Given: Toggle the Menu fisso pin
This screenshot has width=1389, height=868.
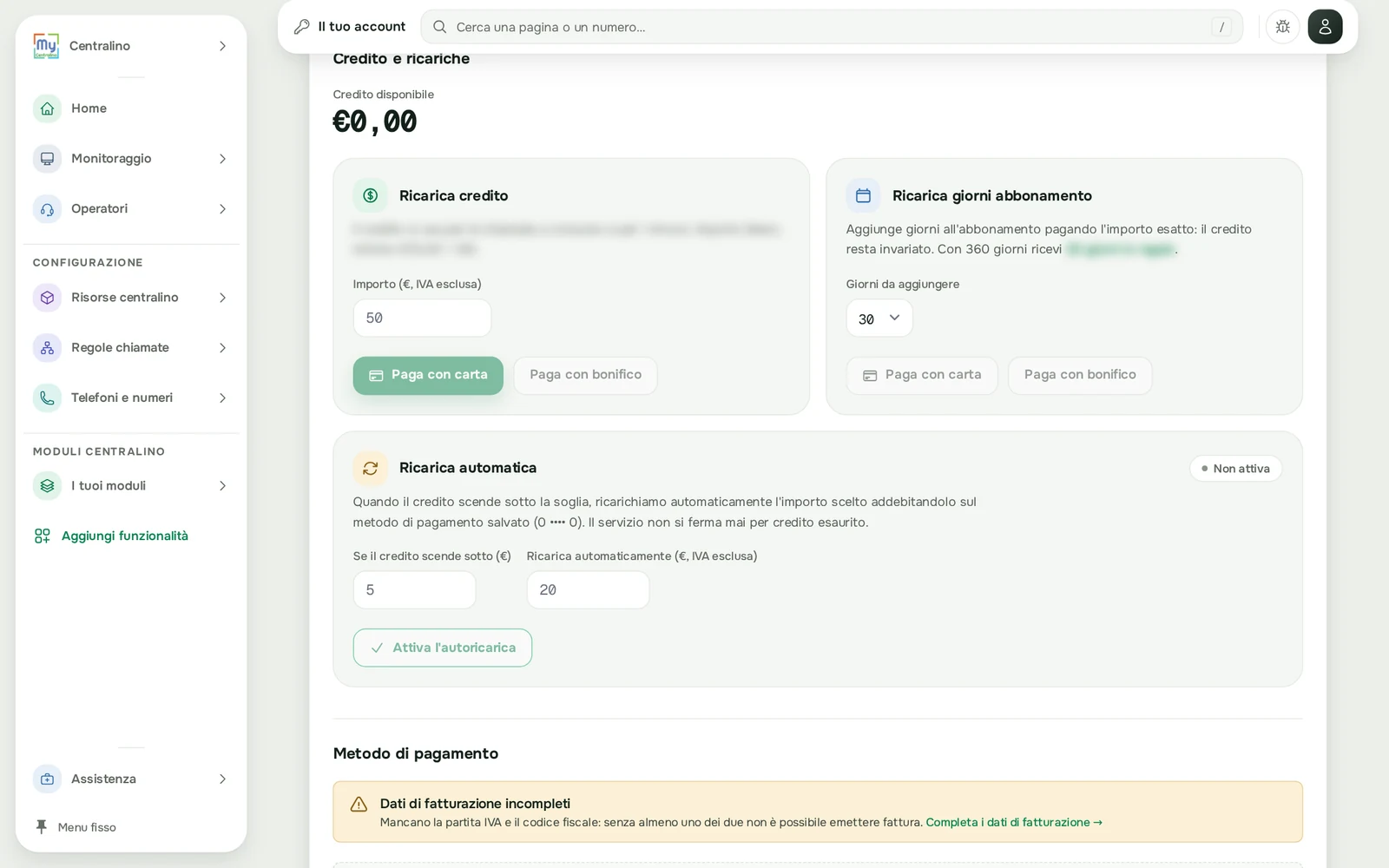Looking at the screenshot, I should [x=41, y=827].
